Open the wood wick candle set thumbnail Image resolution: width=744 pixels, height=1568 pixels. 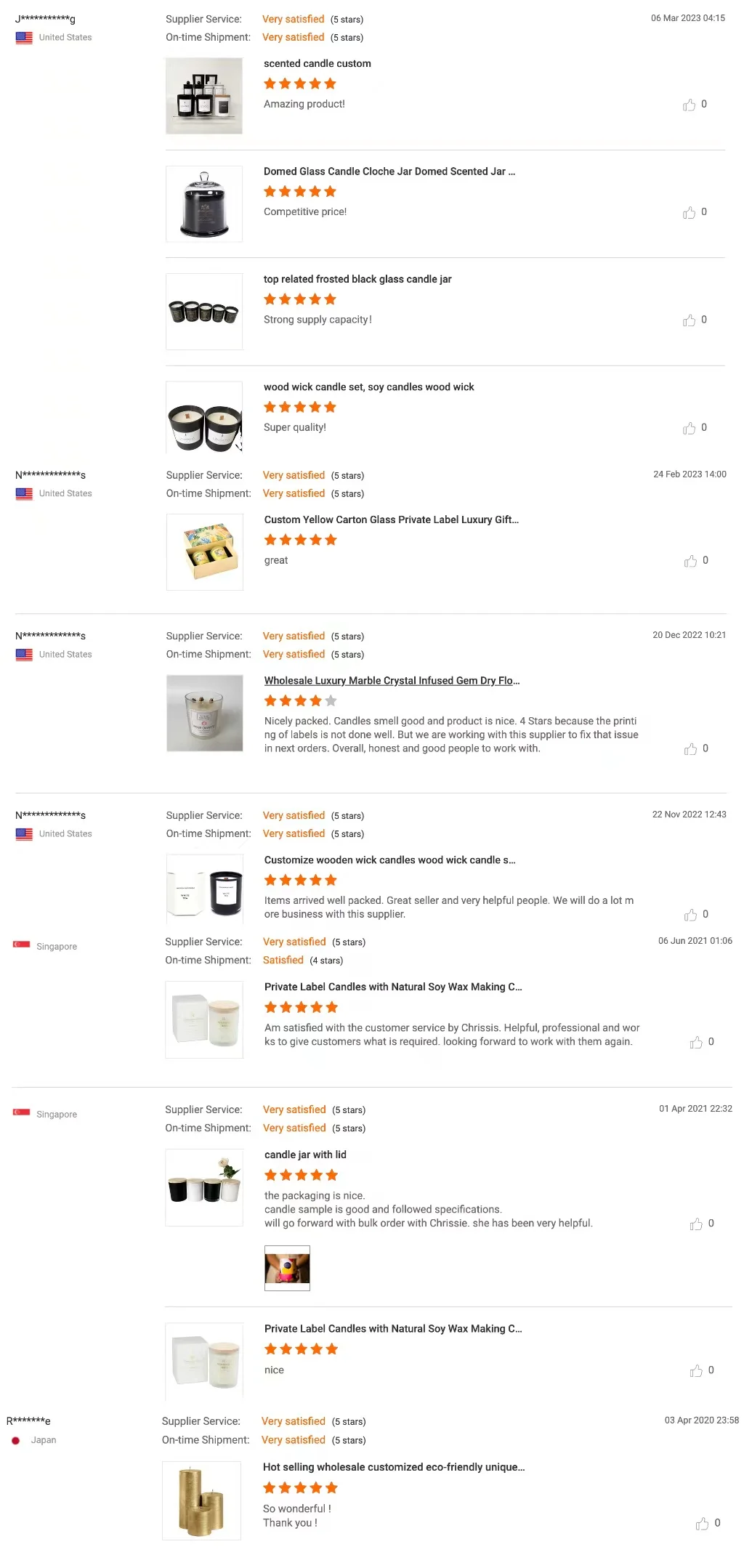pos(204,418)
